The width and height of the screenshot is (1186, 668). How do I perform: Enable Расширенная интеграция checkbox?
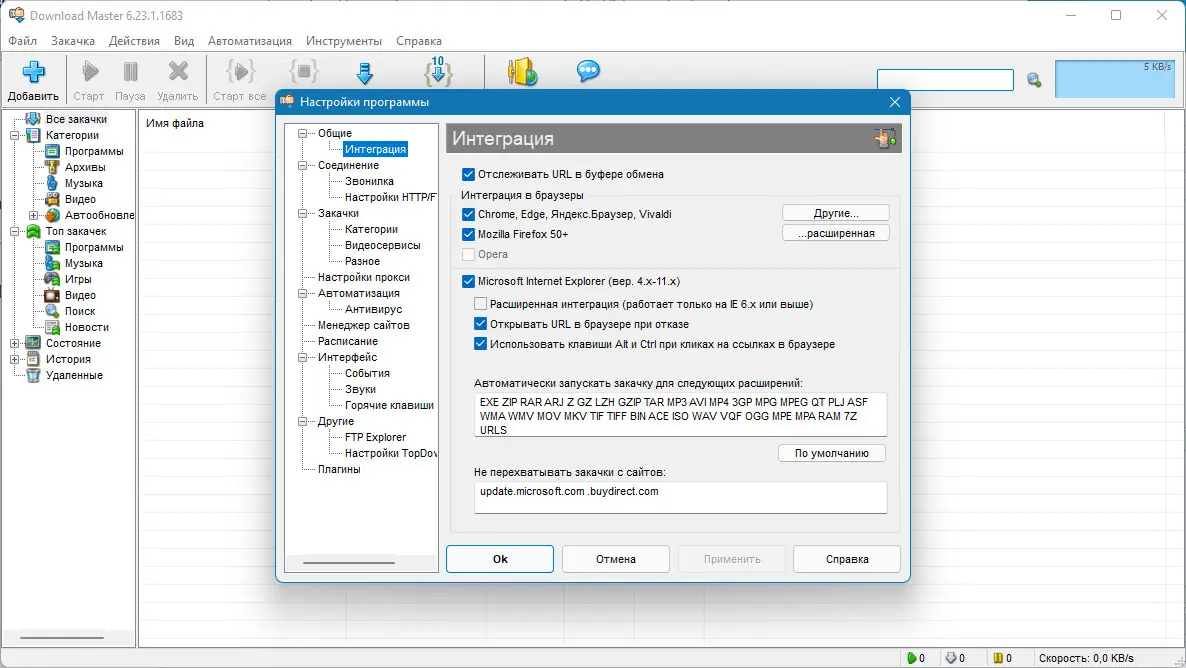click(480, 304)
